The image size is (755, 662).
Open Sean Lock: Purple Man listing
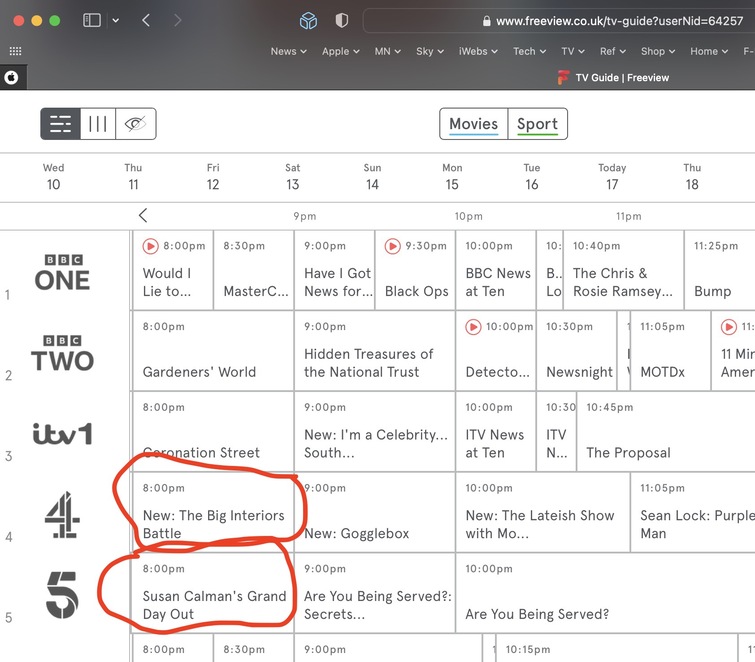[693, 512]
